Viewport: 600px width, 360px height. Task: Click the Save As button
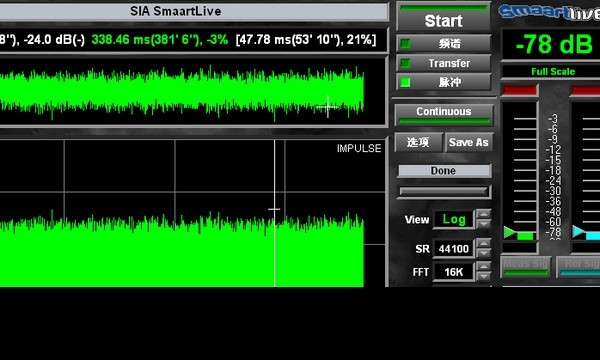(469, 142)
